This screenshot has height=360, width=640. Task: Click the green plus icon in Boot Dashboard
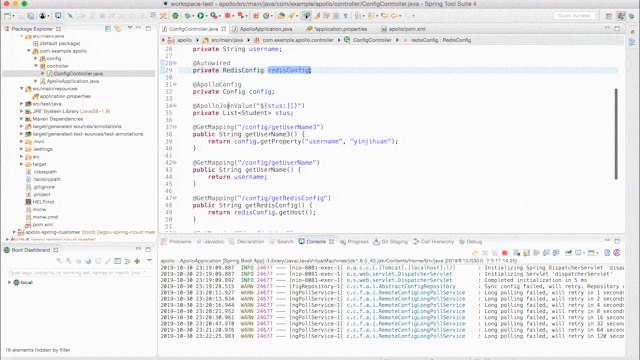click(137, 261)
